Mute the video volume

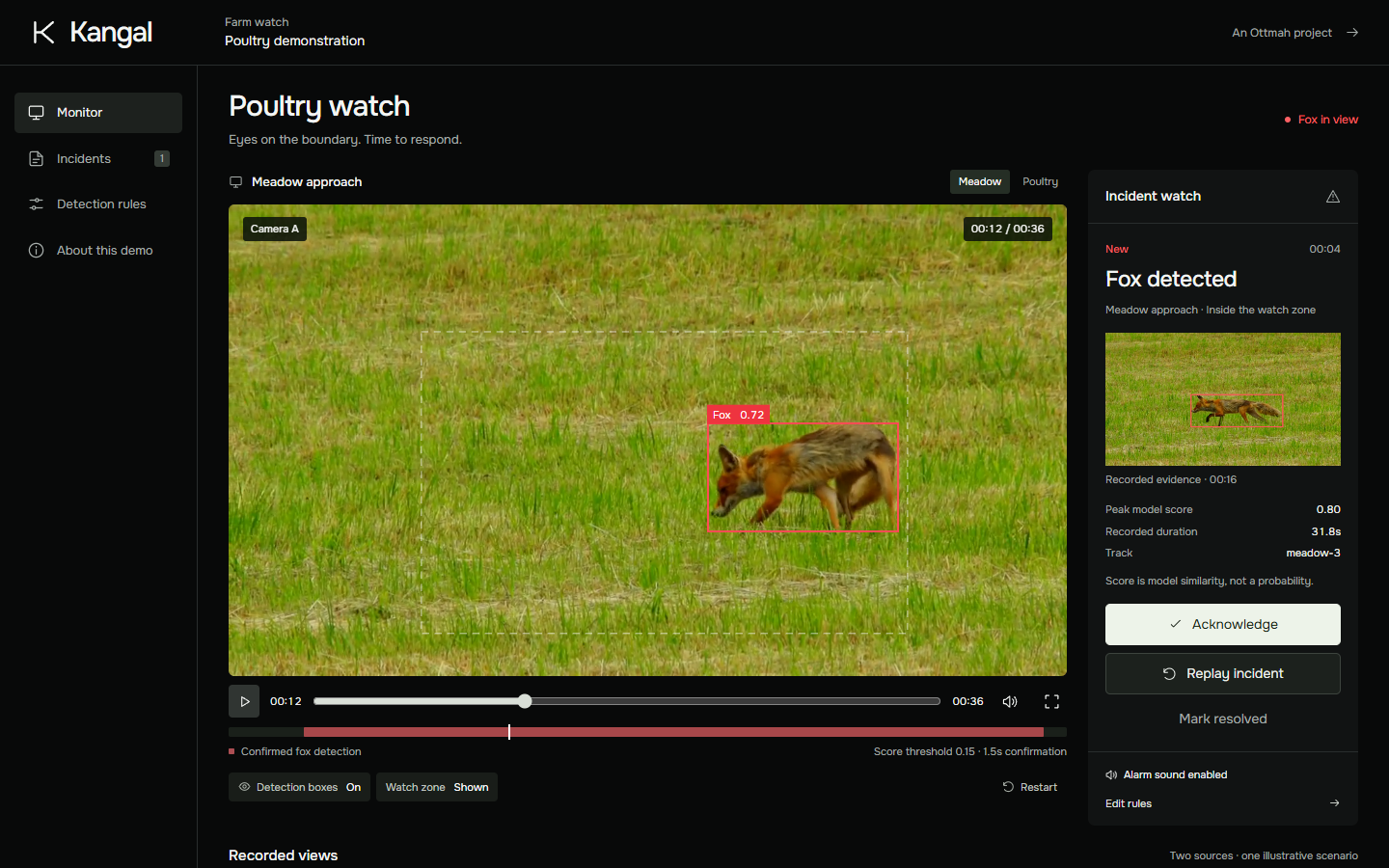pos(1010,701)
